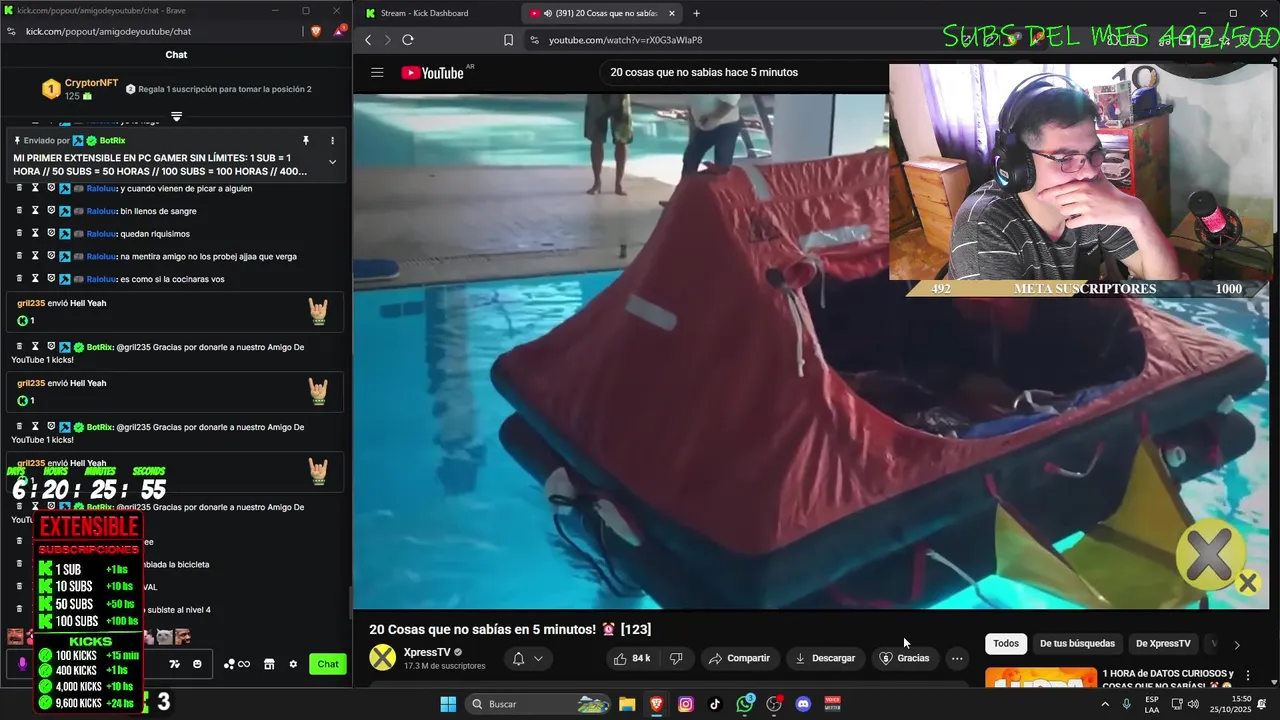The width and height of the screenshot is (1280, 720).
Task: Open a new browser tab
Action: click(696, 13)
